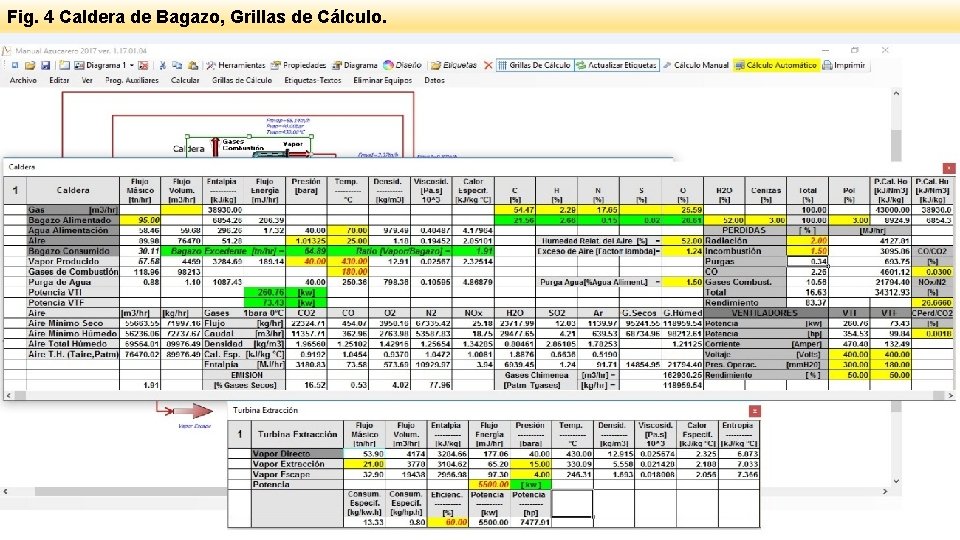Click the Caldera grid horizontal scrollbar
The image size is (960, 540).
(x=479, y=396)
